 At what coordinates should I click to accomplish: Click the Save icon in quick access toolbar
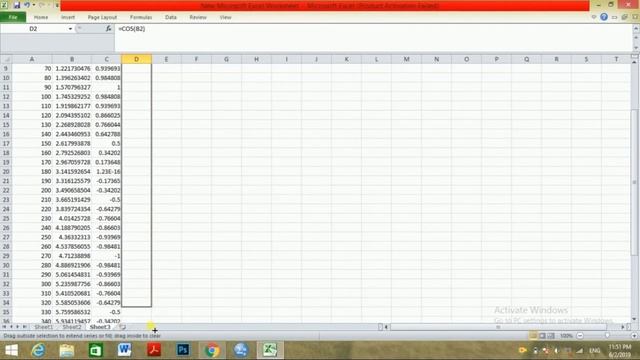[17, 5]
